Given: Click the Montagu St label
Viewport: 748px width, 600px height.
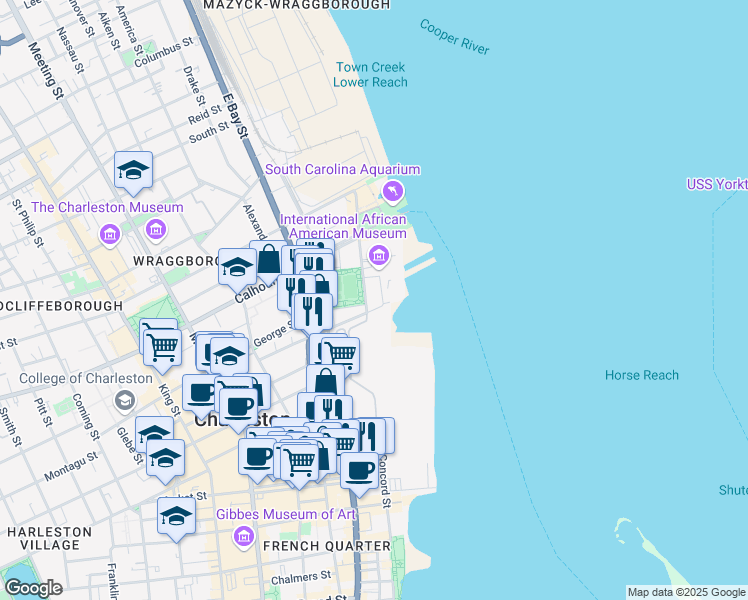Looking at the screenshot, I should click(71, 466).
